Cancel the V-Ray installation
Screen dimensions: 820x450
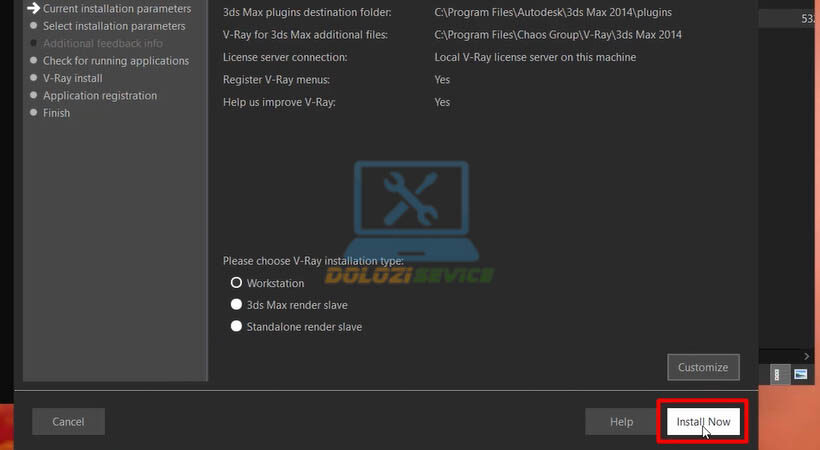(x=68, y=422)
